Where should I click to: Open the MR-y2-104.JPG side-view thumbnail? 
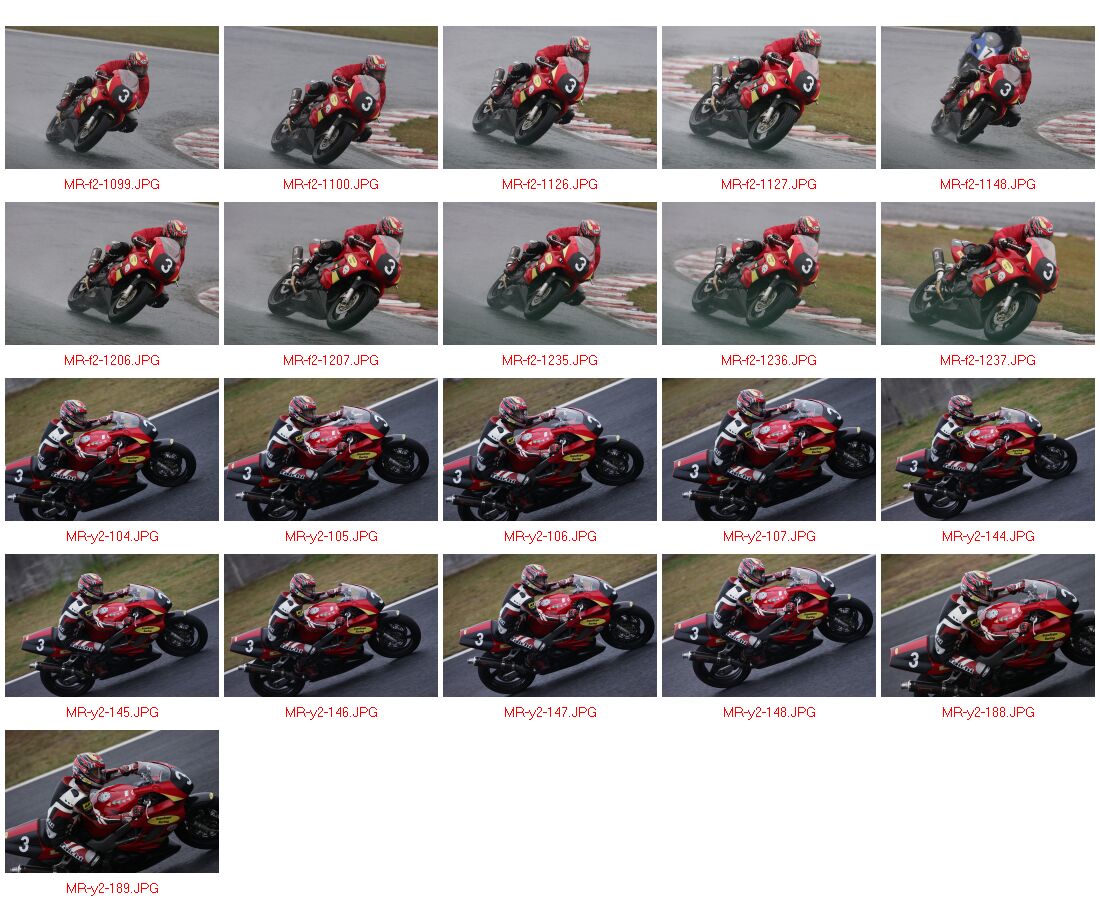coord(112,450)
